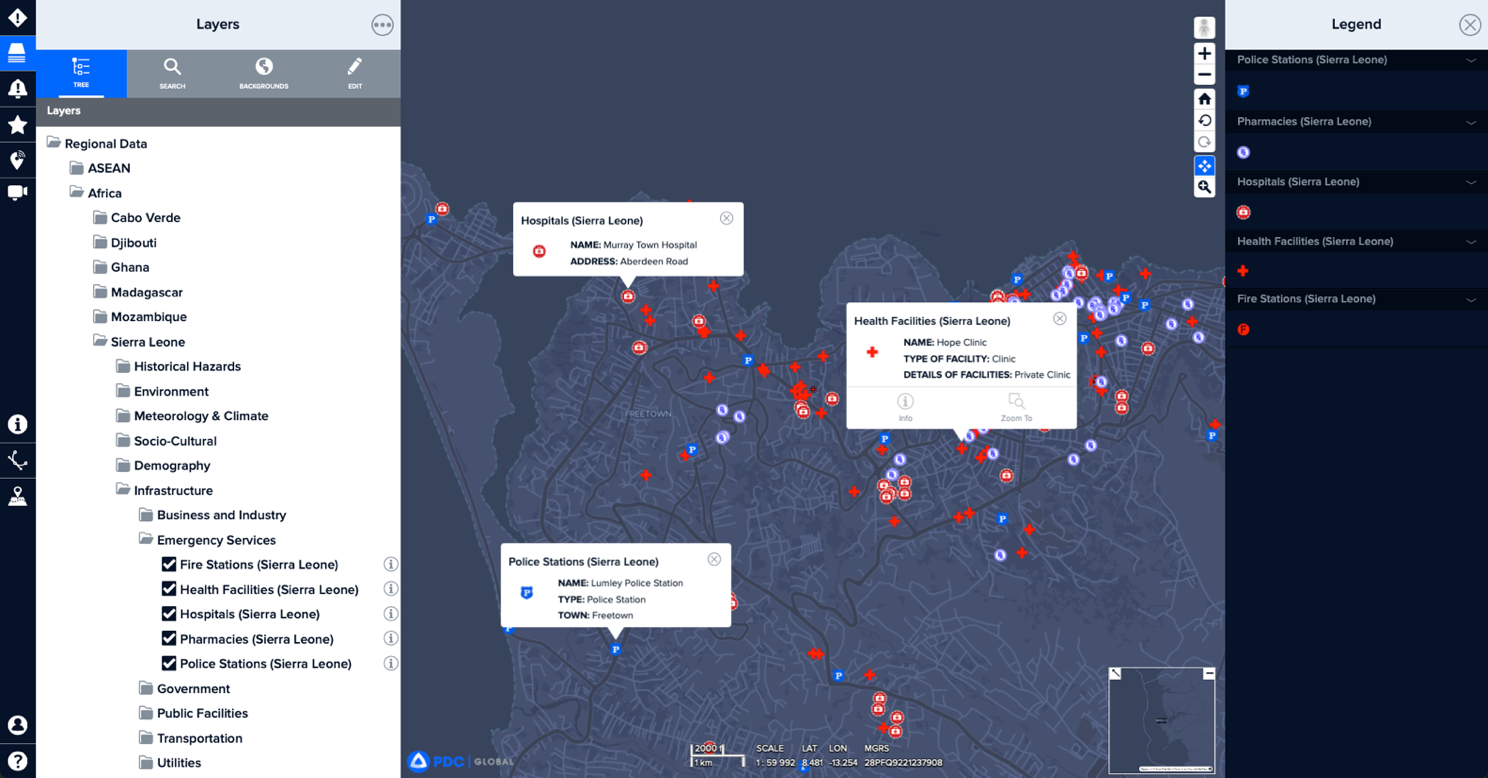Open the alerts bell icon

pos(17,88)
